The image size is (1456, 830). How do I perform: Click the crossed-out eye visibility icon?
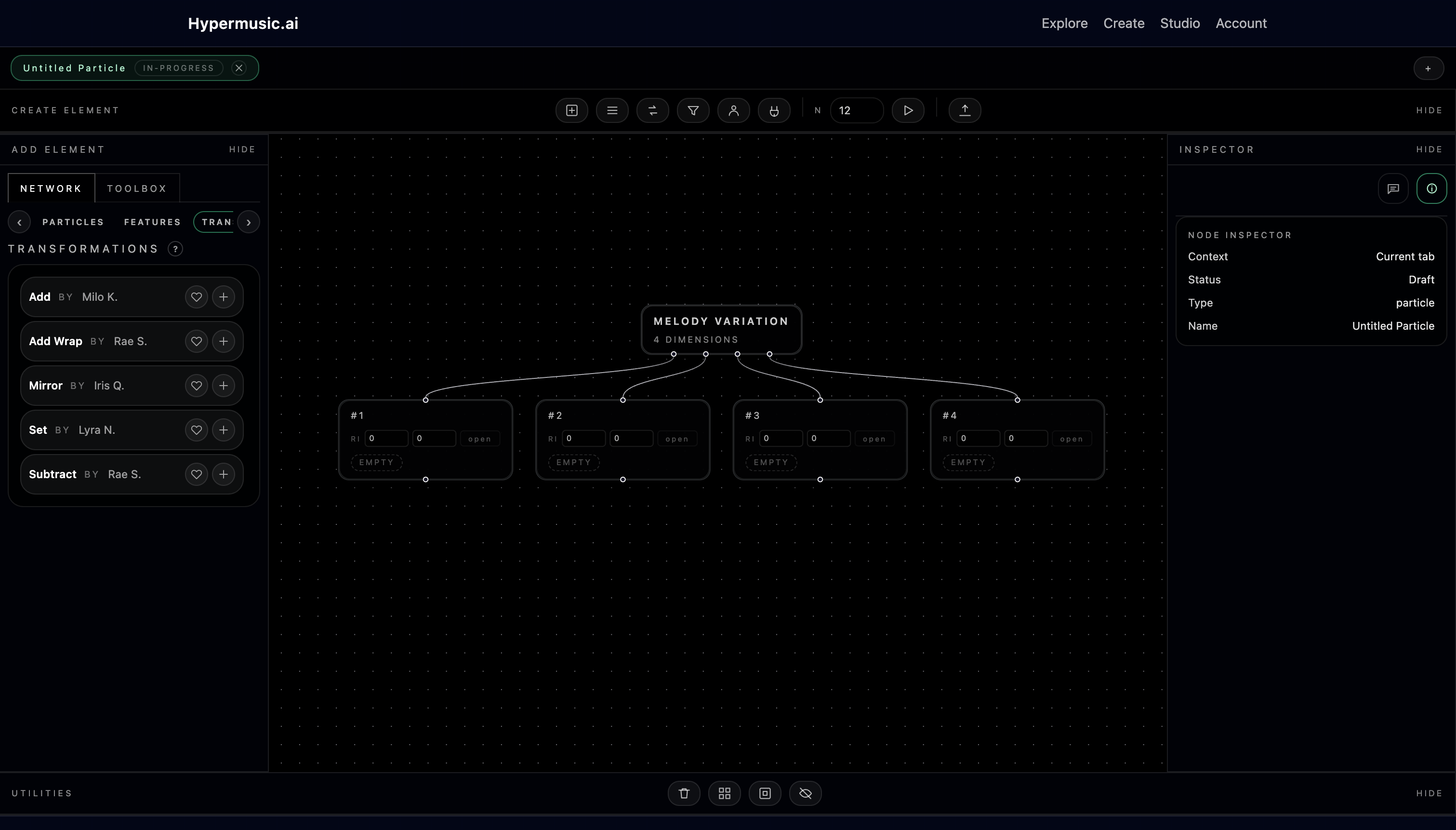click(805, 793)
